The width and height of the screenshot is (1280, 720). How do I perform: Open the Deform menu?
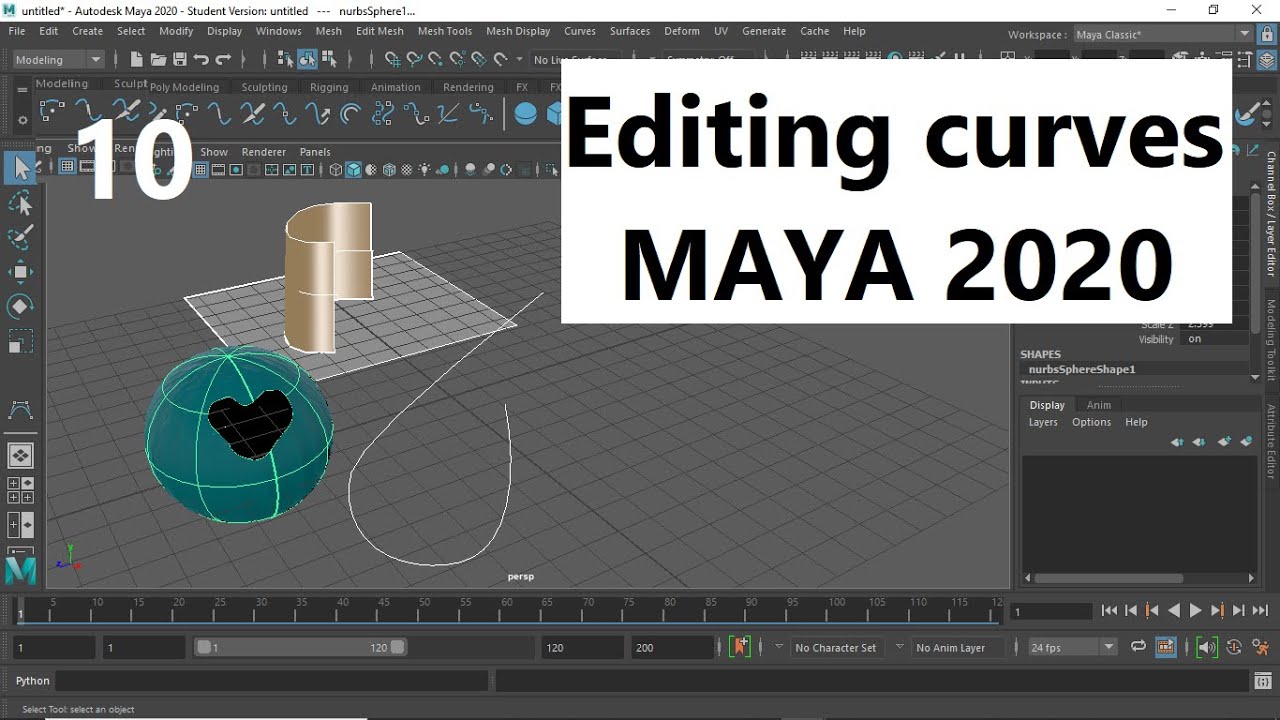coord(682,31)
